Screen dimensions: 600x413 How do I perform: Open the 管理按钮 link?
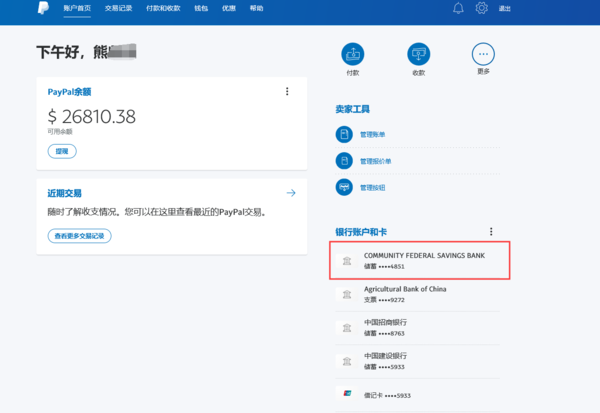pyautogui.click(x=372, y=188)
